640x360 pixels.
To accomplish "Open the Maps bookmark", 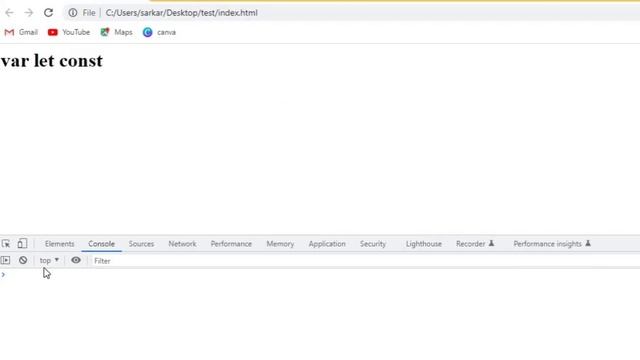I will click(116, 32).
